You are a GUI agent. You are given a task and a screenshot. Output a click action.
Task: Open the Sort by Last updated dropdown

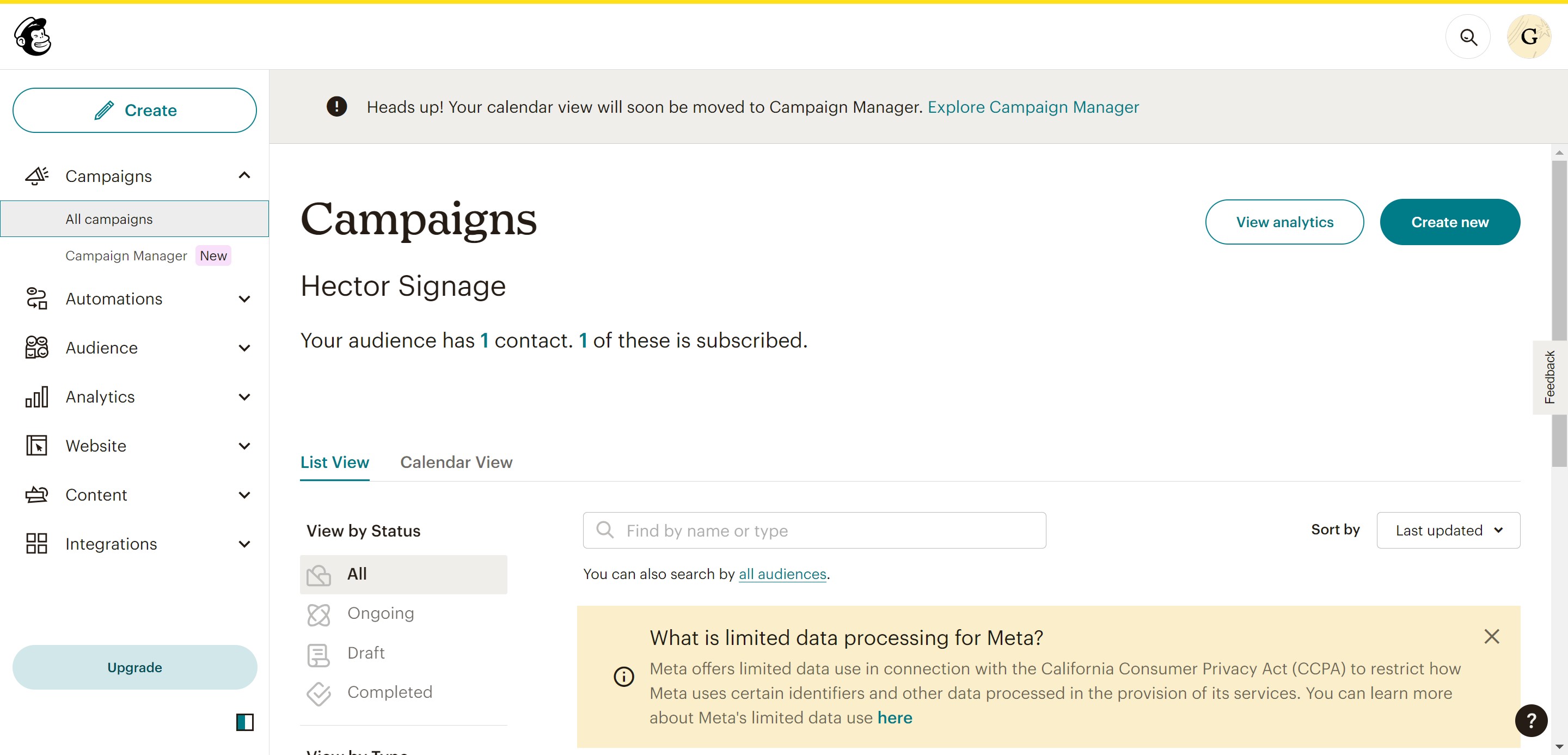1448,531
